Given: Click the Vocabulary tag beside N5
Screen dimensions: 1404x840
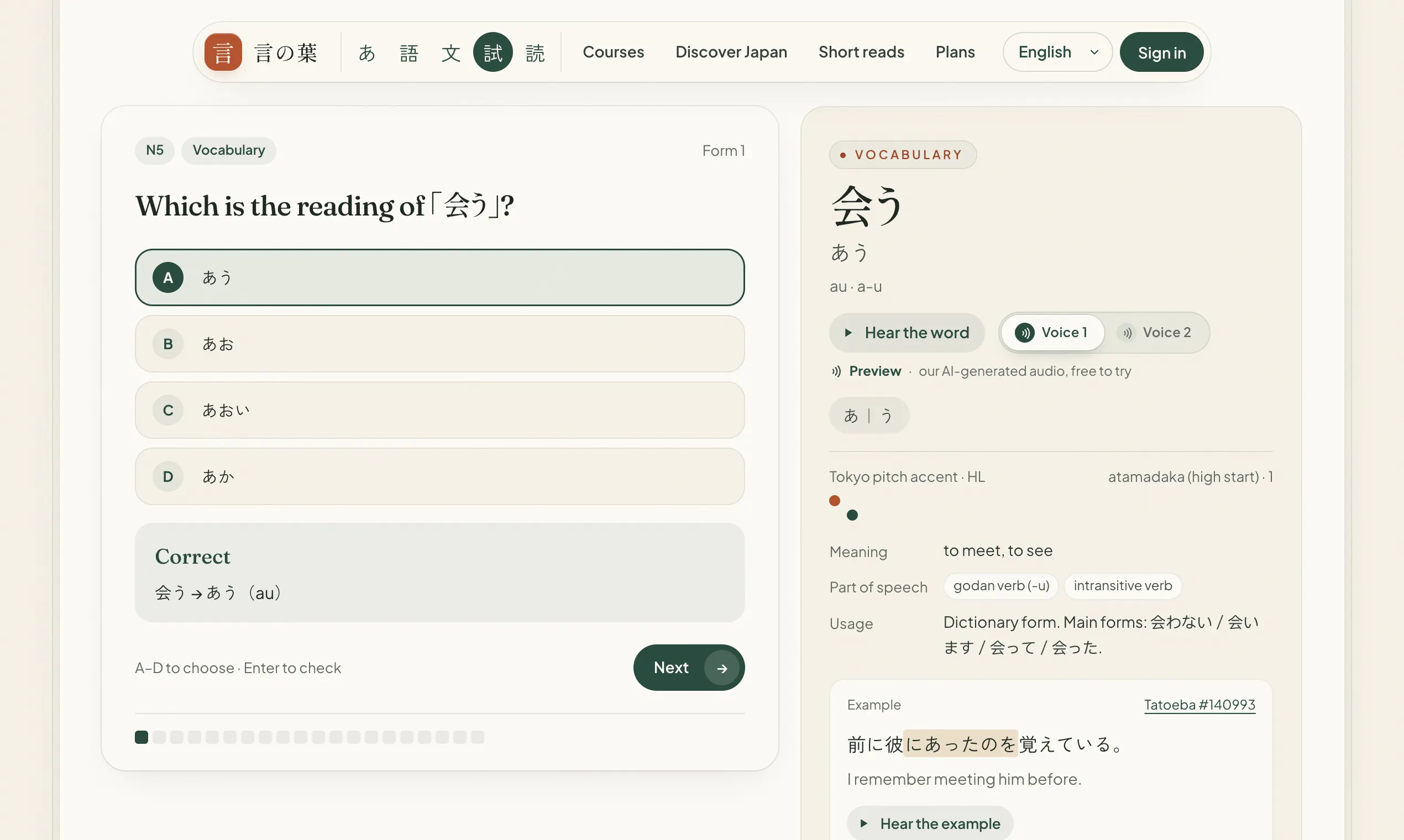Looking at the screenshot, I should (x=229, y=150).
